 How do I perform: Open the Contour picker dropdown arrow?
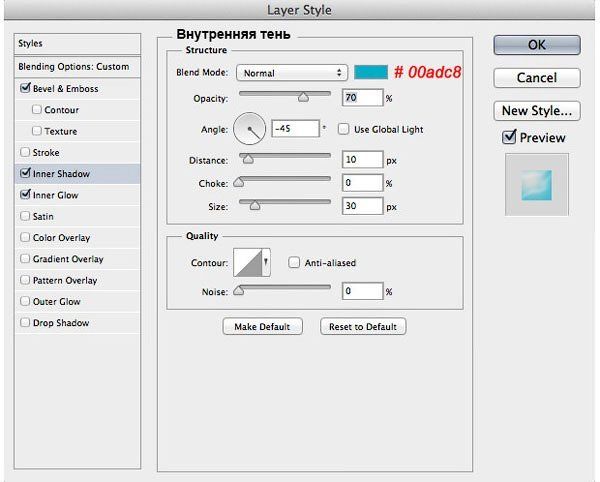pyautogui.click(x=267, y=263)
